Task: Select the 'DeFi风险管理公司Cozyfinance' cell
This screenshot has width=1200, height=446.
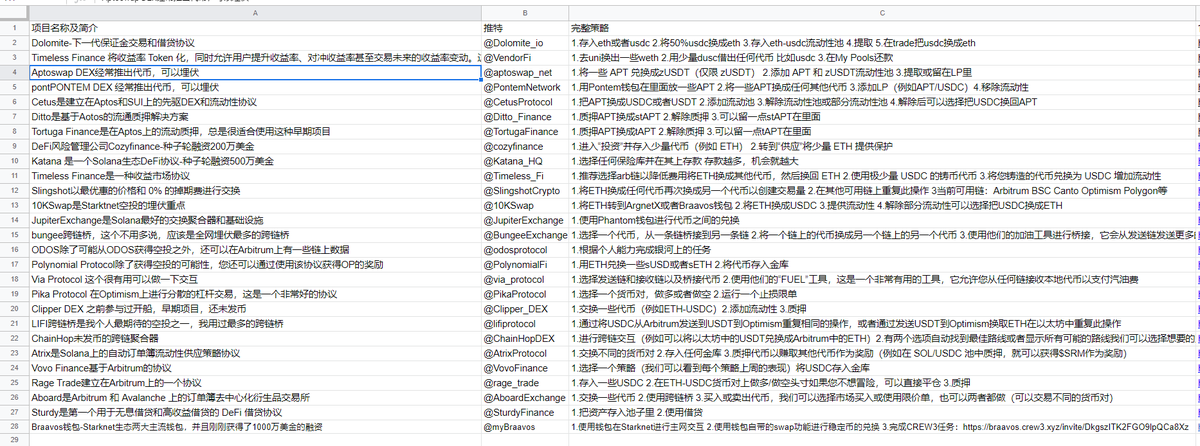Action: pos(254,146)
